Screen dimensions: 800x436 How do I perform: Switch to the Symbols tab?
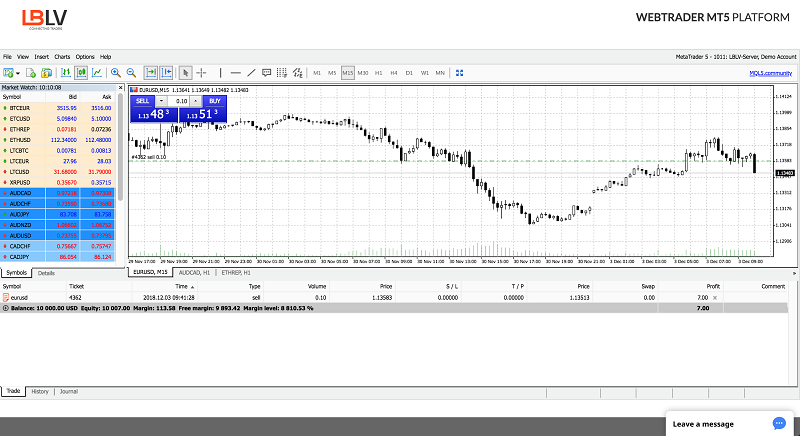pyautogui.click(x=16, y=273)
